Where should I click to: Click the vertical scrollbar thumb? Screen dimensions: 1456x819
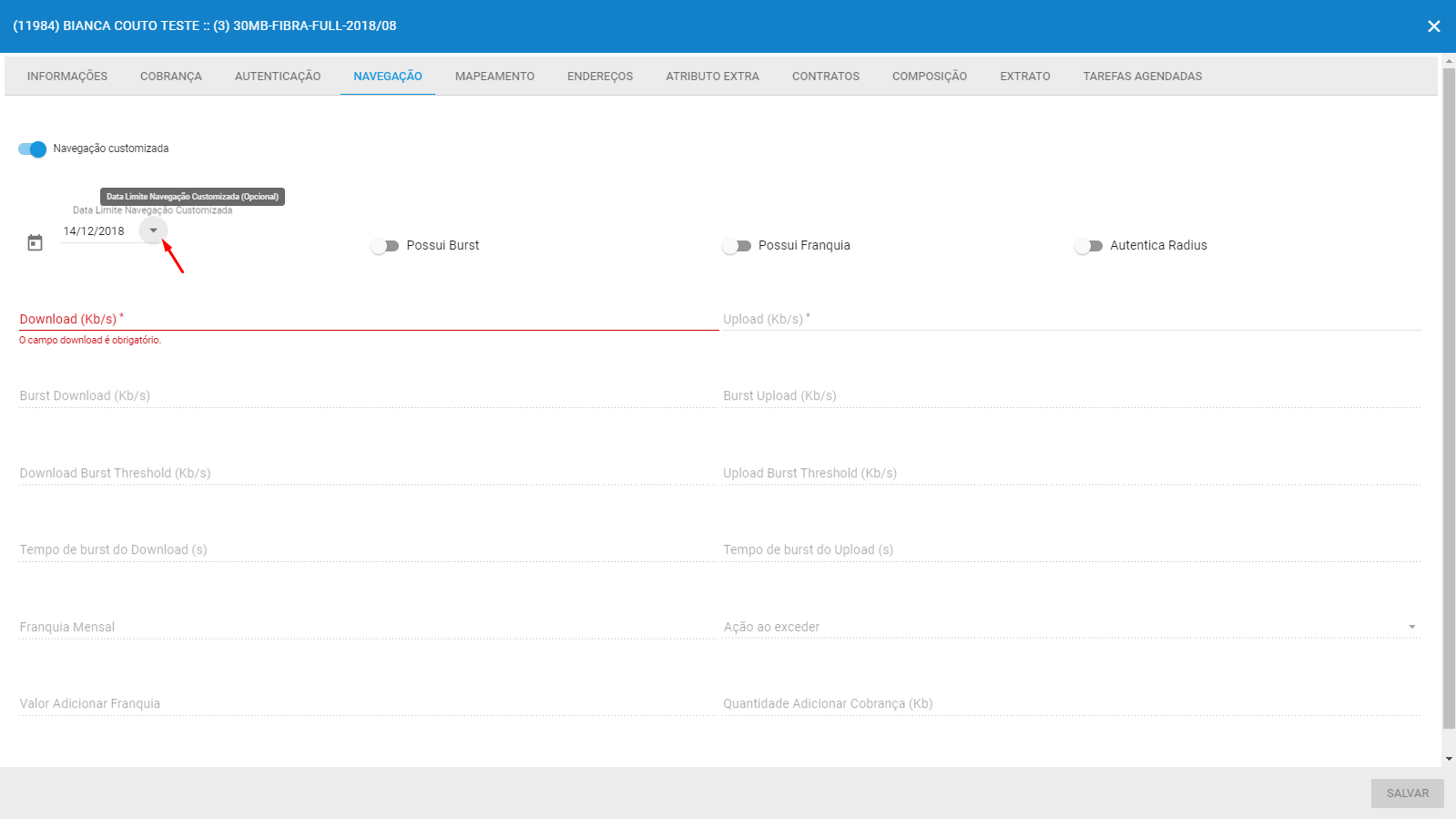coord(1449,398)
